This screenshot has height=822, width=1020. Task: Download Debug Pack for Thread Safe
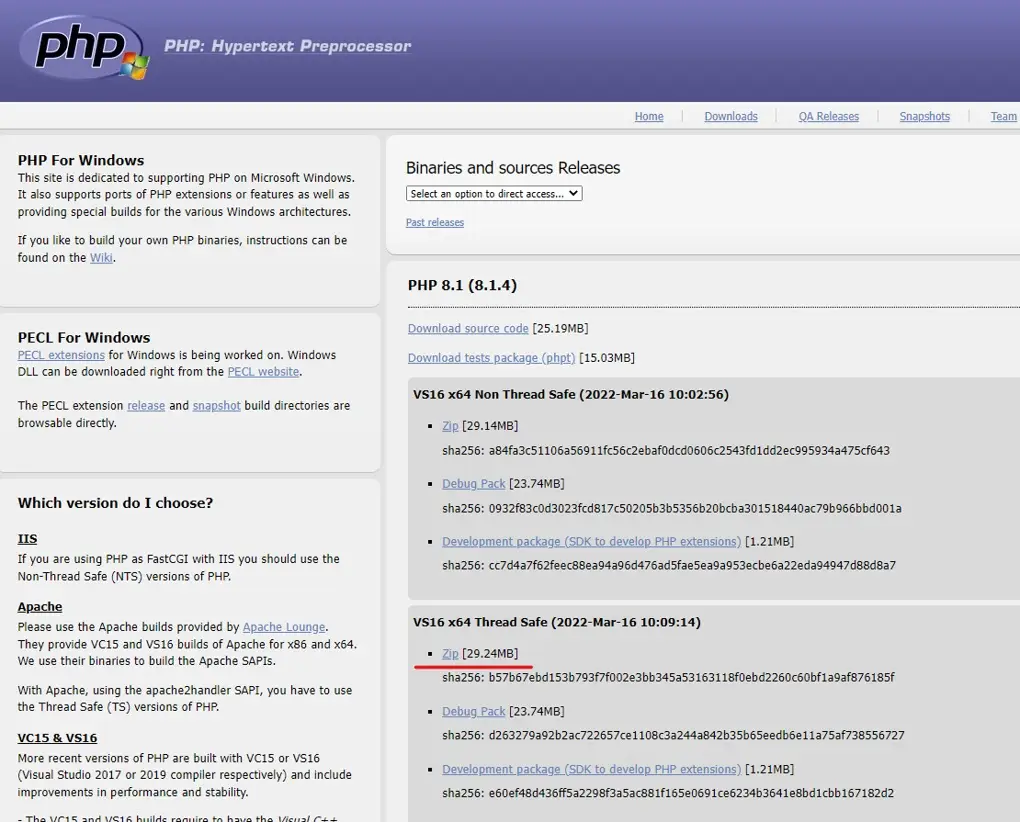point(474,711)
